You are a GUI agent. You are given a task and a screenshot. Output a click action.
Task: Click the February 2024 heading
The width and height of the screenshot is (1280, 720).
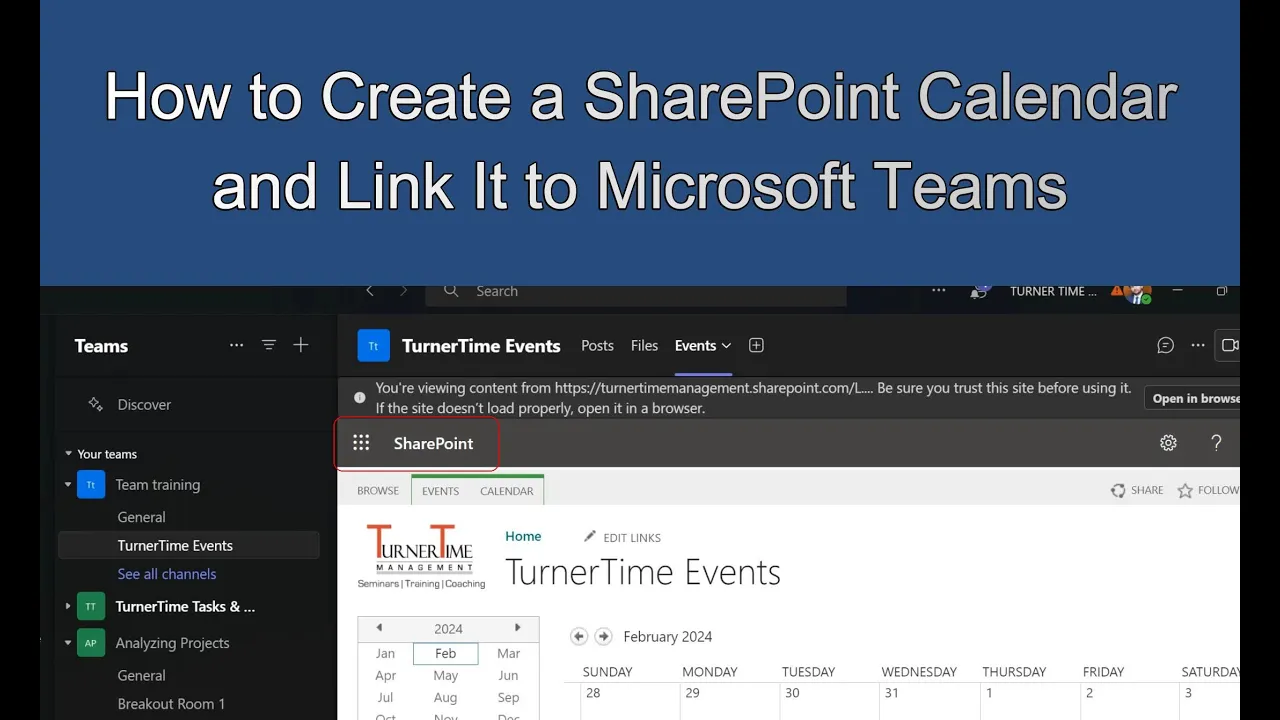[668, 636]
